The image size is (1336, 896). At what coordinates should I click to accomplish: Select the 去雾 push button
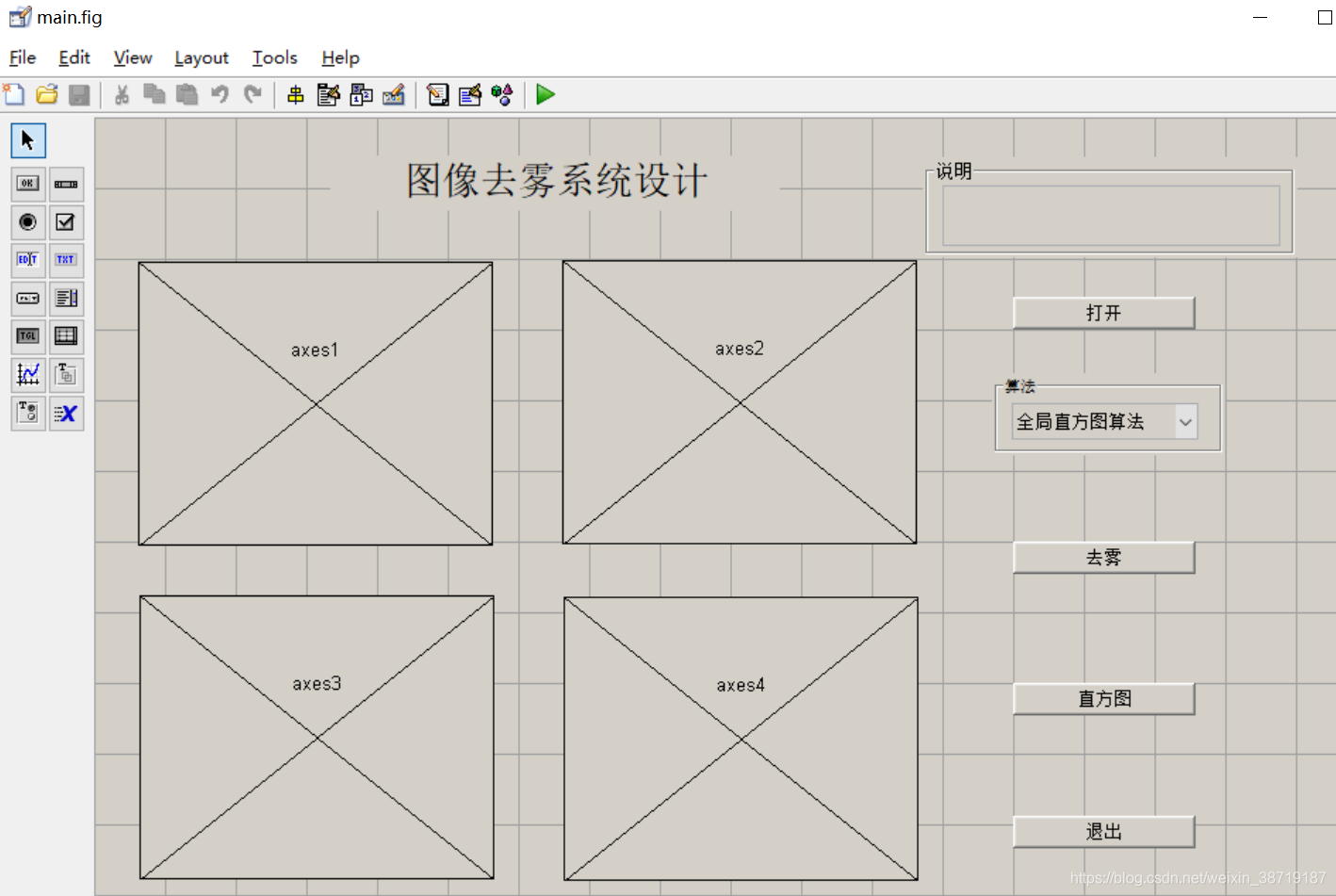pyautogui.click(x=1104, y=558)
